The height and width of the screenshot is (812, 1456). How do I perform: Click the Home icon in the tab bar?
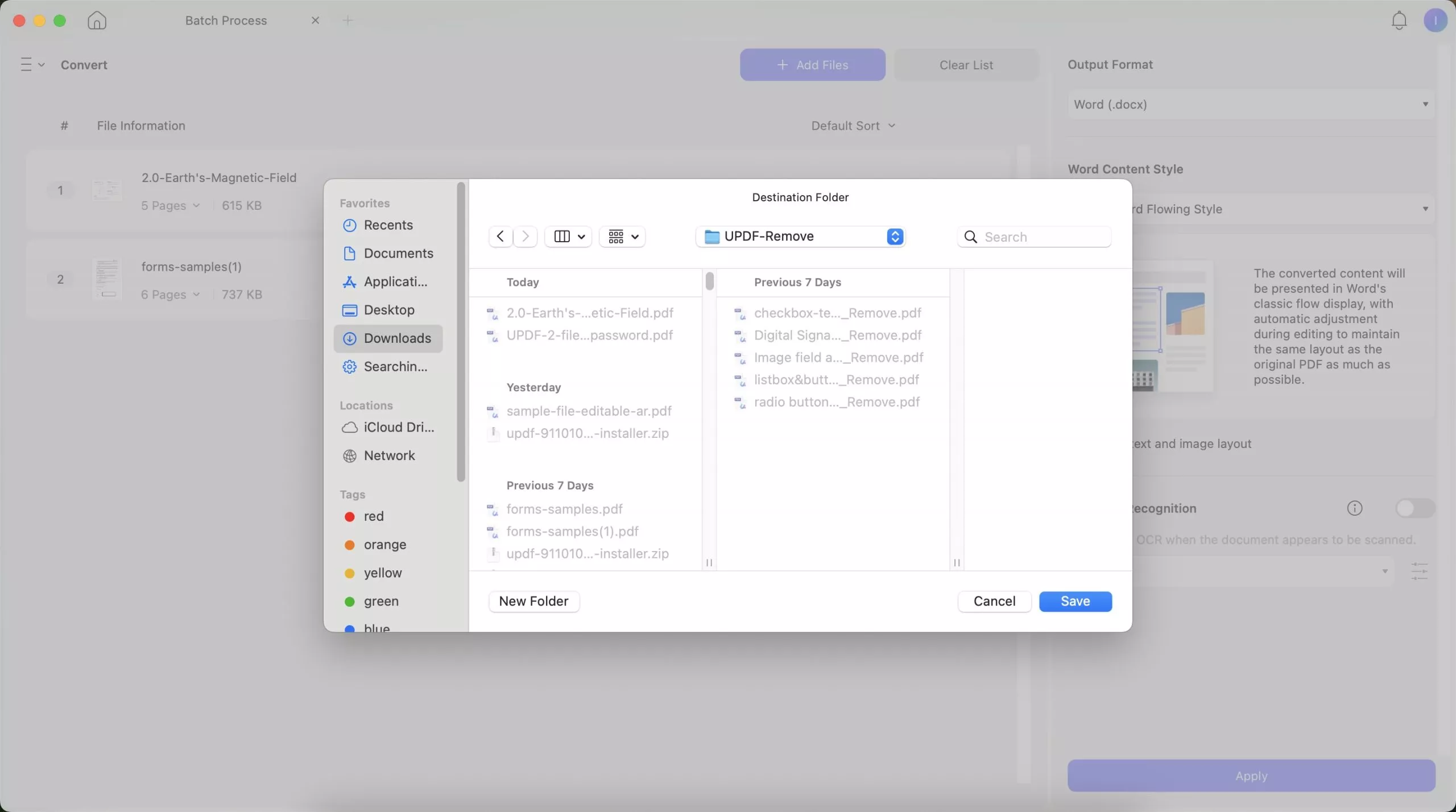(x=97, y=20)
